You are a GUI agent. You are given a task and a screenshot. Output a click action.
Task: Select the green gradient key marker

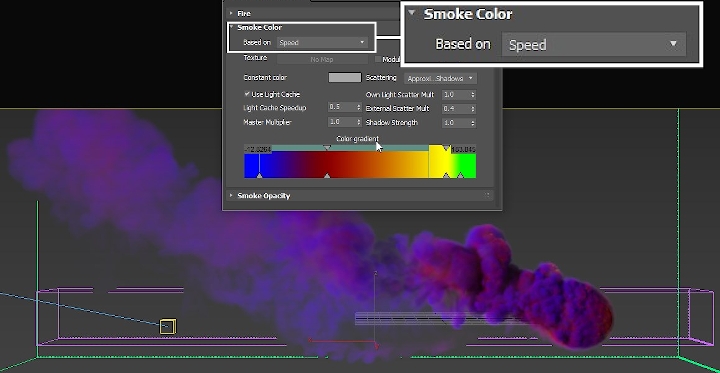461,175
